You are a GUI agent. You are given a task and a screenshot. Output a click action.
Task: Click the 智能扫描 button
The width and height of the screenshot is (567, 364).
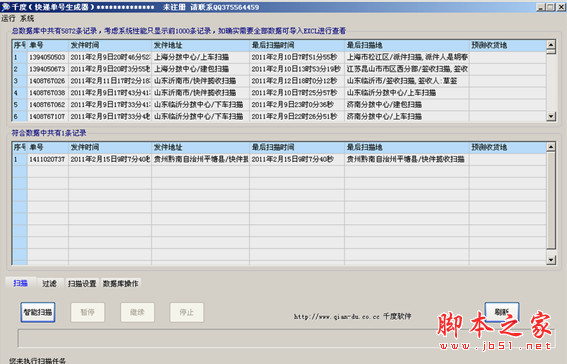38,312
